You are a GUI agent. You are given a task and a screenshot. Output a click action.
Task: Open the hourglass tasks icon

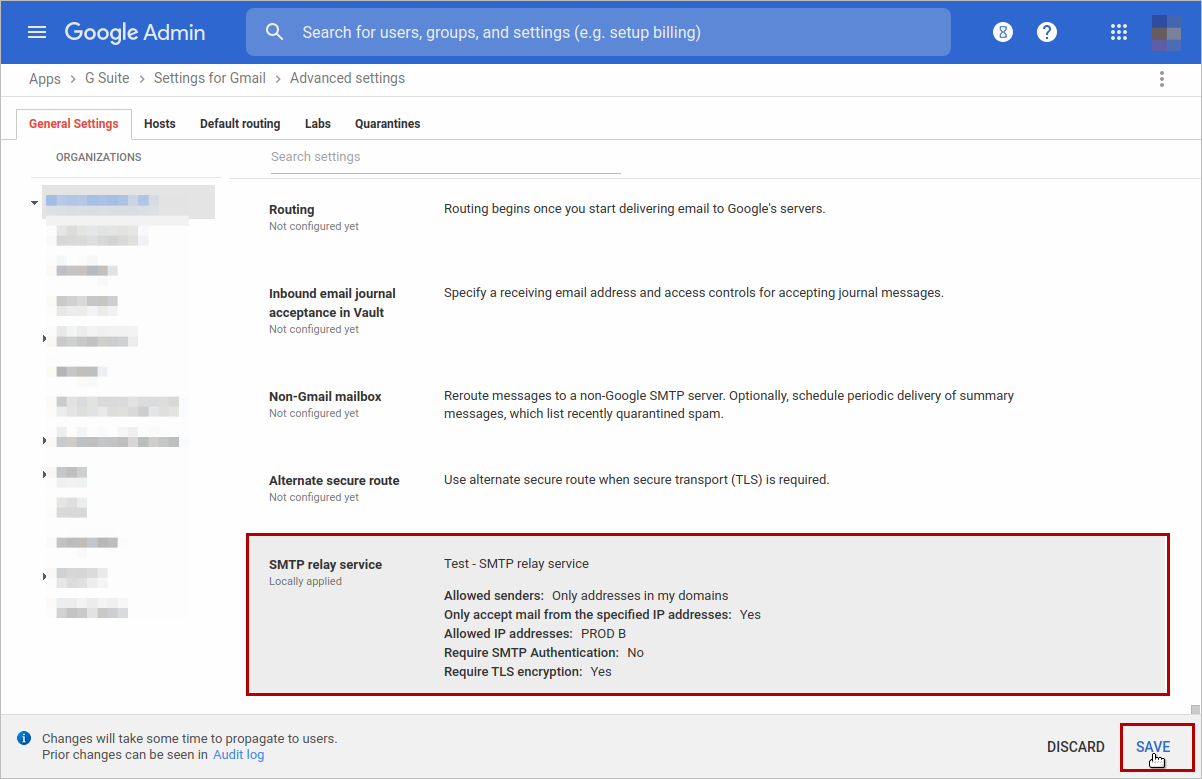(1003, 32)
